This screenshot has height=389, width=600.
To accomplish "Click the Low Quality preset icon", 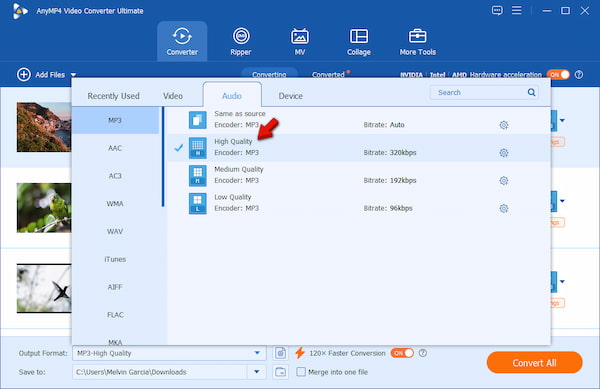I will coord(197,203).
